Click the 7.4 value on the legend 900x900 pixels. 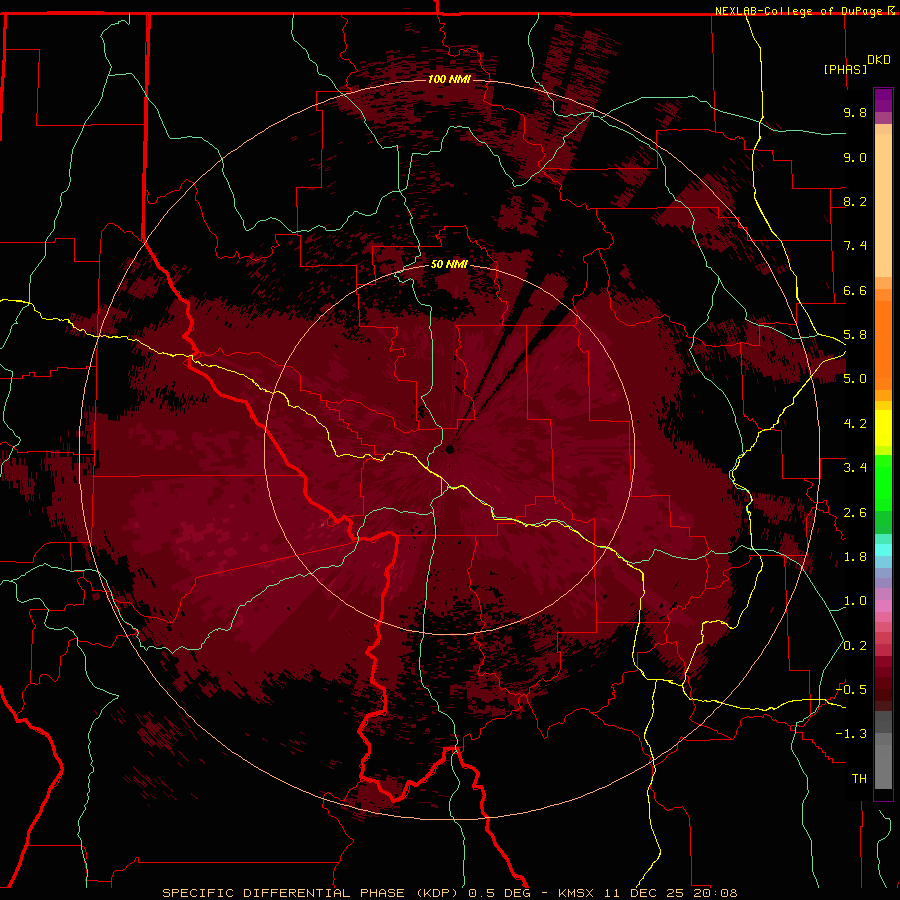click(x=855, y=246)
